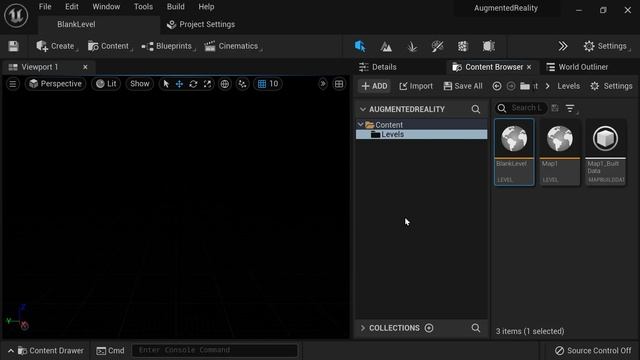Click the save search icon beside search field
The width and height of the screenshot is (640, 360).
(555, 108)
